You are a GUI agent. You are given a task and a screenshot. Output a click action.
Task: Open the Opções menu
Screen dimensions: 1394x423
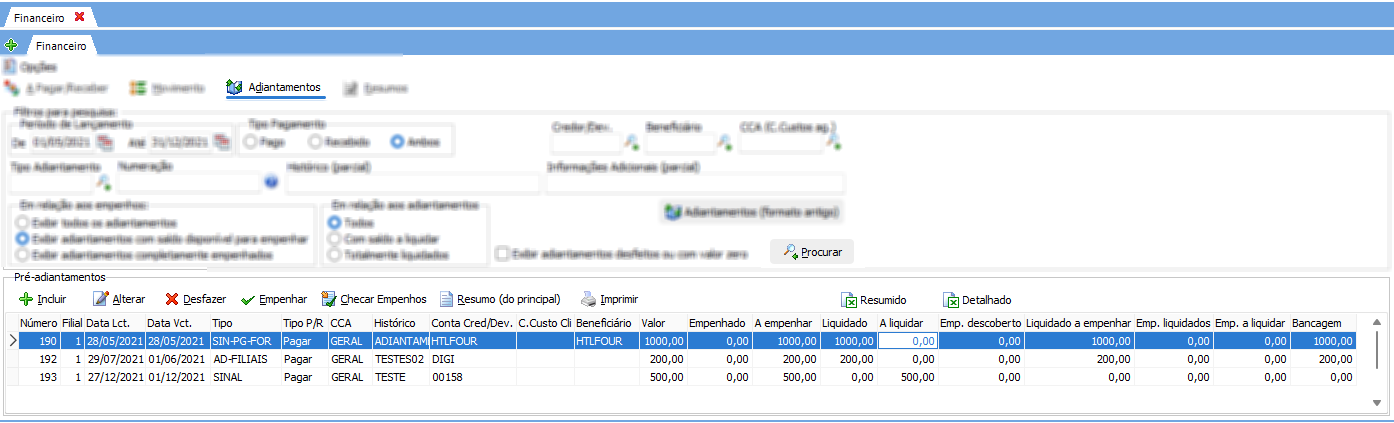pos(30,67)
